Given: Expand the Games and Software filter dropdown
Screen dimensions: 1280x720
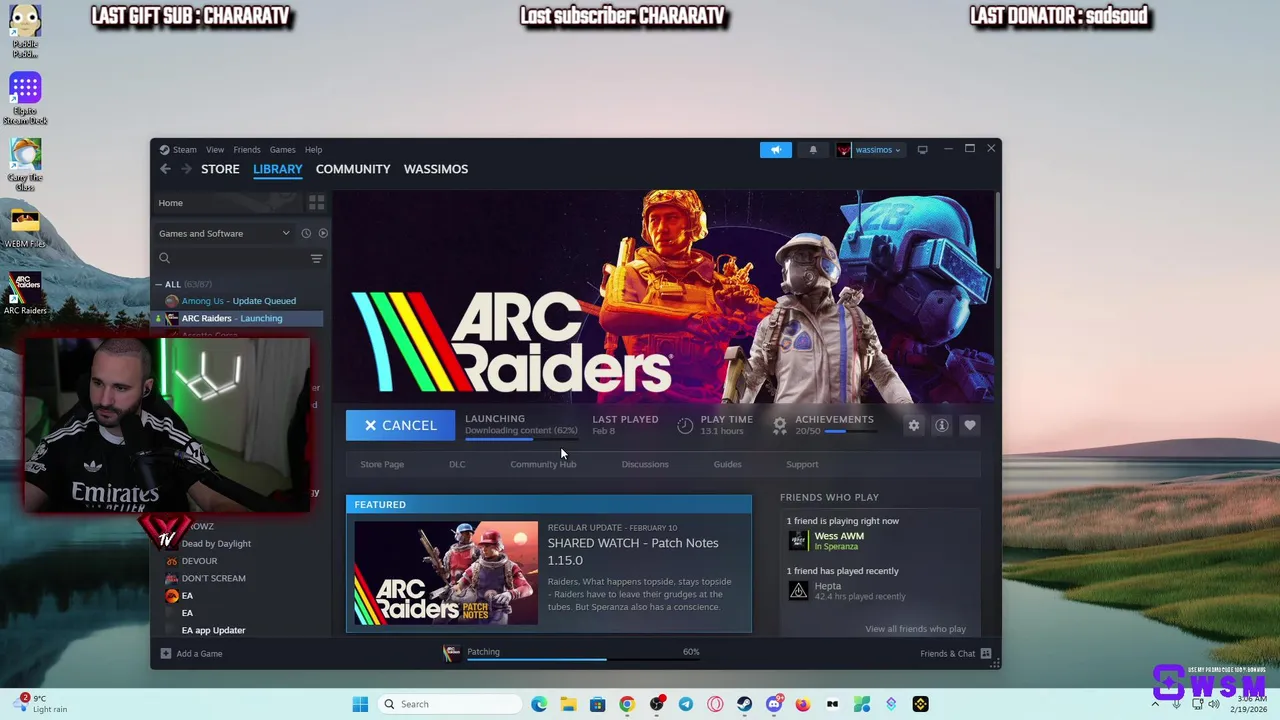Looking at the screenshot, I should 224,233.
